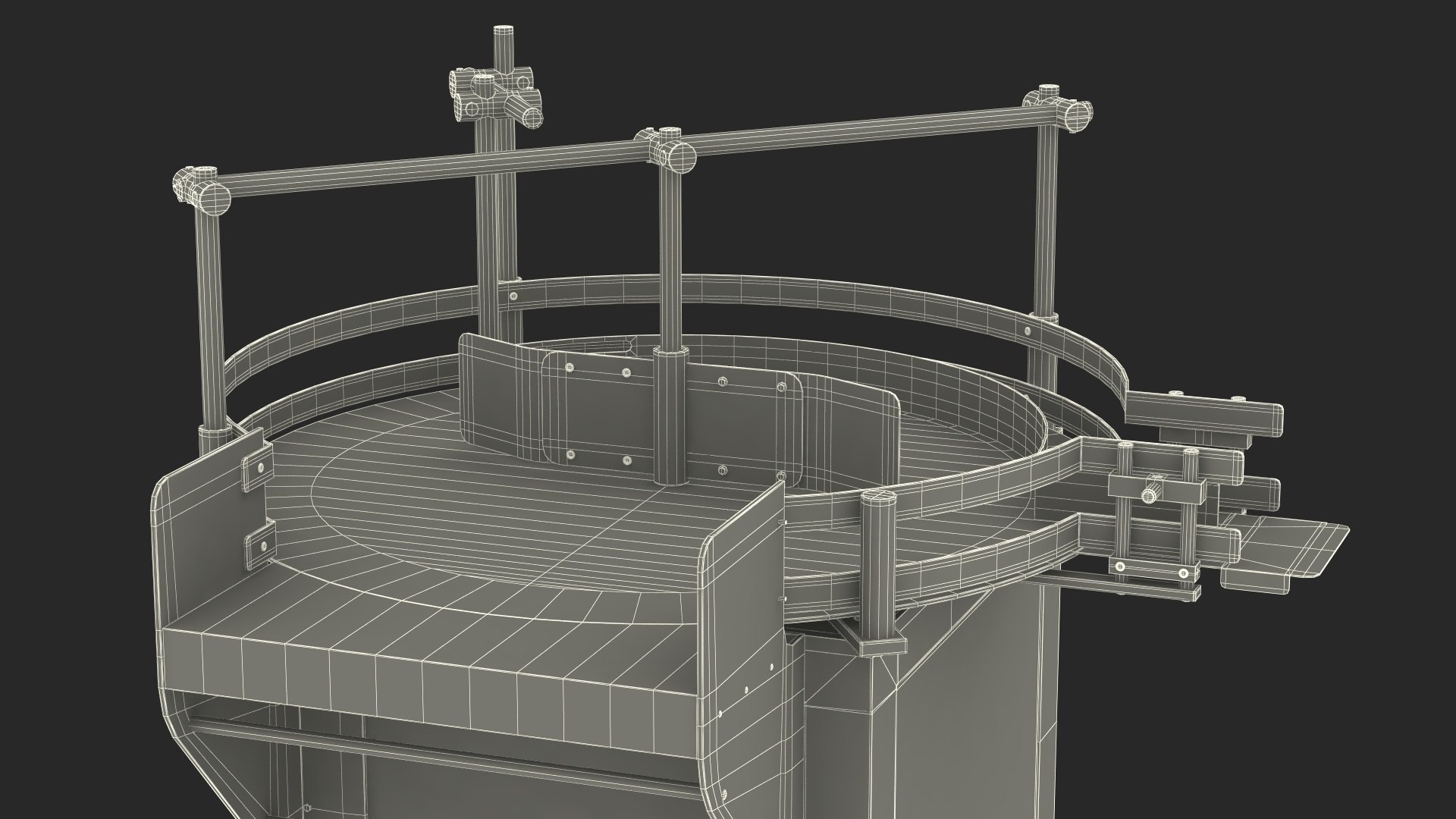Select the short post at the disc's front right
The image size is (1456, 819).
point(878,561)
